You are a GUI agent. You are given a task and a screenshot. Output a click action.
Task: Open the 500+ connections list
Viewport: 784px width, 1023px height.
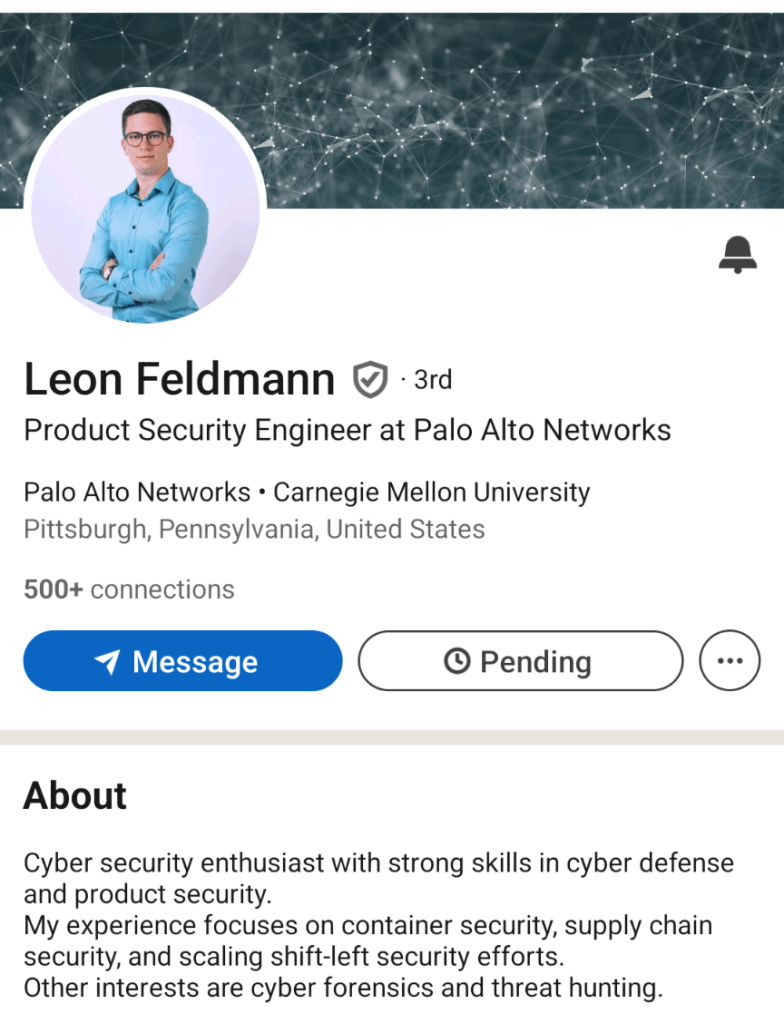point(129,590)
